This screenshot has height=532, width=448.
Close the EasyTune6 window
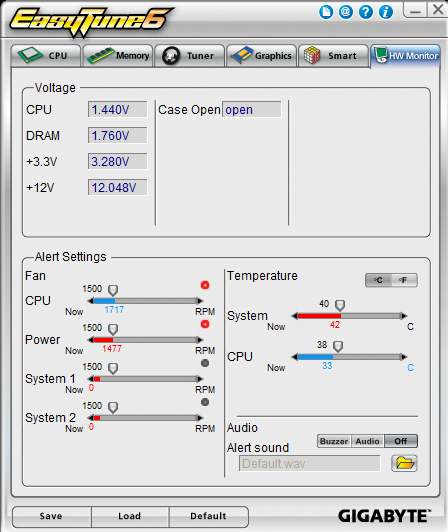437,9
